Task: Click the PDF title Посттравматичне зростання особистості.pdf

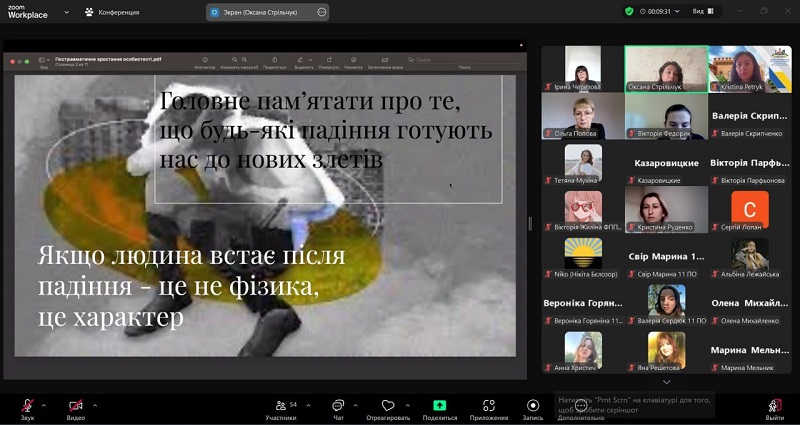Action: (108, 59)
